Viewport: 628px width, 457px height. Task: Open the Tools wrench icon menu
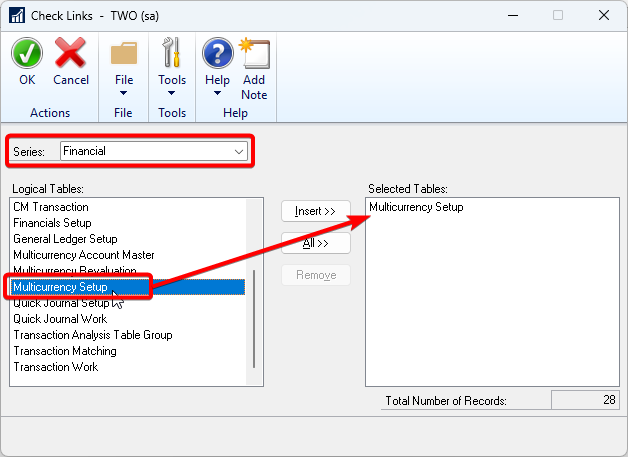[172, 53]
